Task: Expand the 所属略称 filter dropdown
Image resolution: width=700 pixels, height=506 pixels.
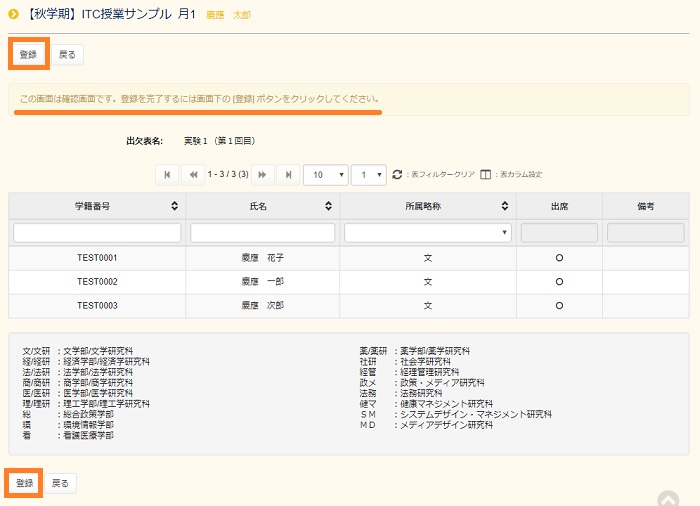Action: click(x=427, y=232)
